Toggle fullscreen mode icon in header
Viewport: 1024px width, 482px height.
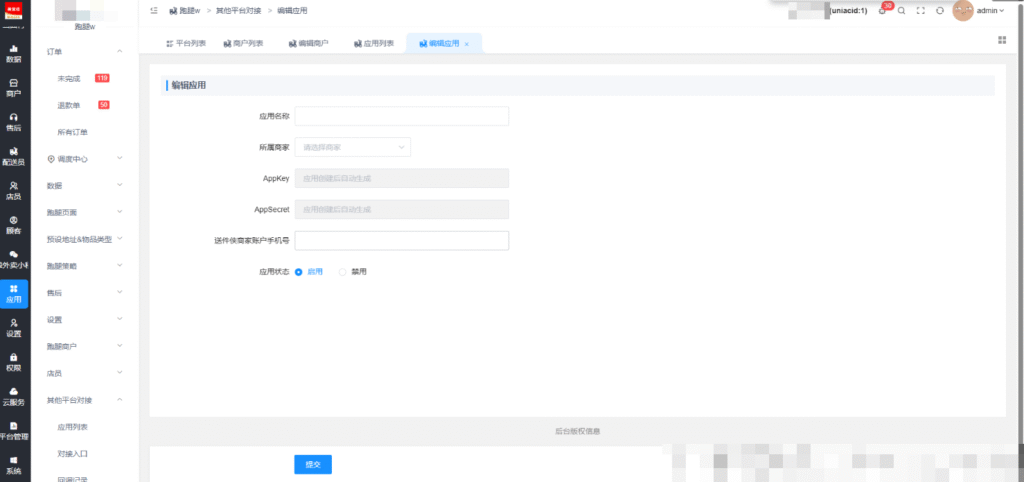[920, 11]
